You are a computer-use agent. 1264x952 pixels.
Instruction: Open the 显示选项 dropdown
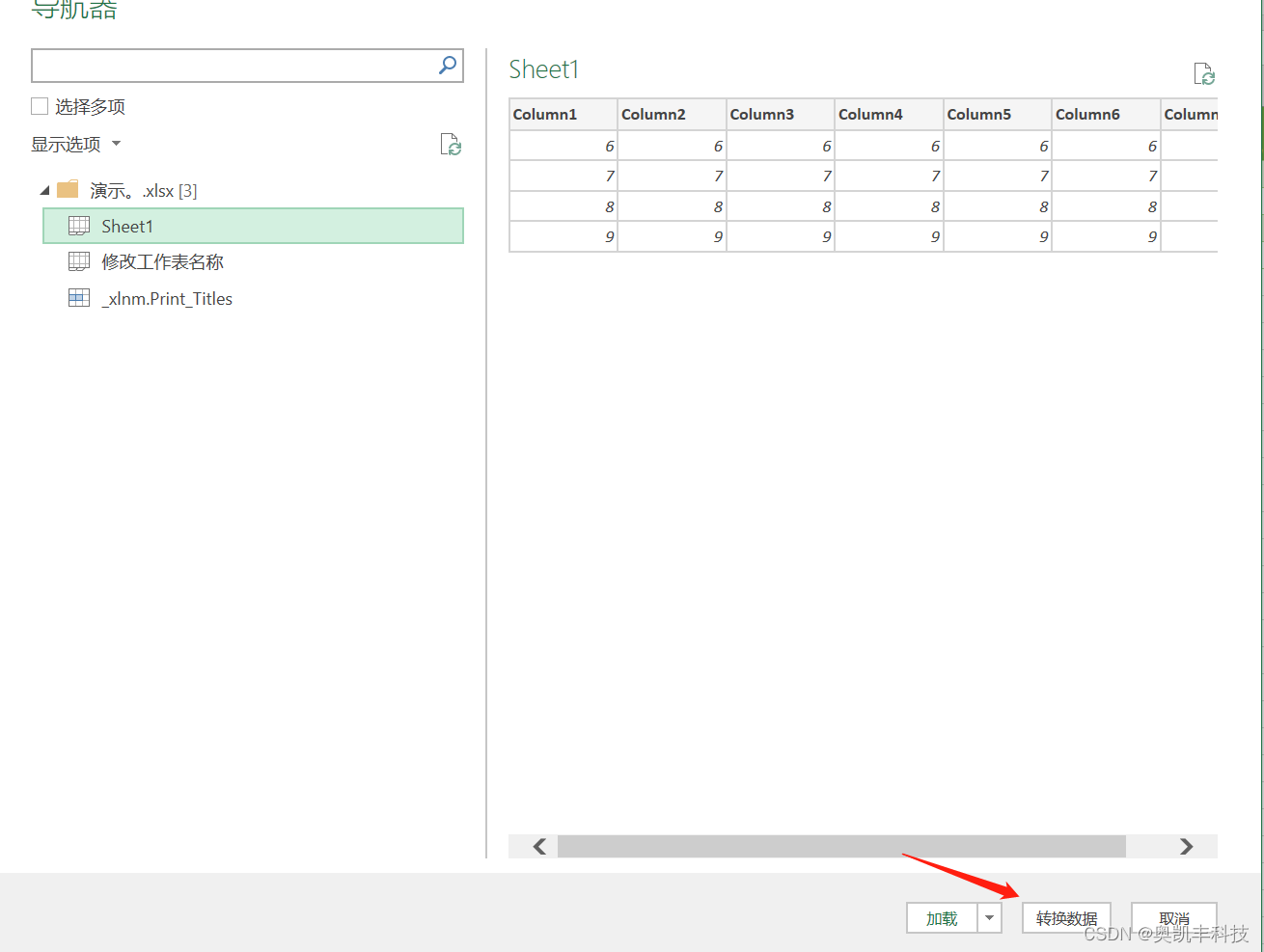[76, 144]
